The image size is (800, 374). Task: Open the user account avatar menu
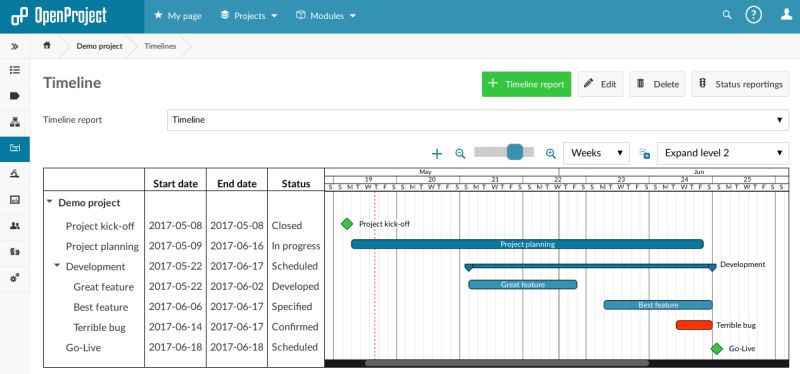click(x=786, y=15)
